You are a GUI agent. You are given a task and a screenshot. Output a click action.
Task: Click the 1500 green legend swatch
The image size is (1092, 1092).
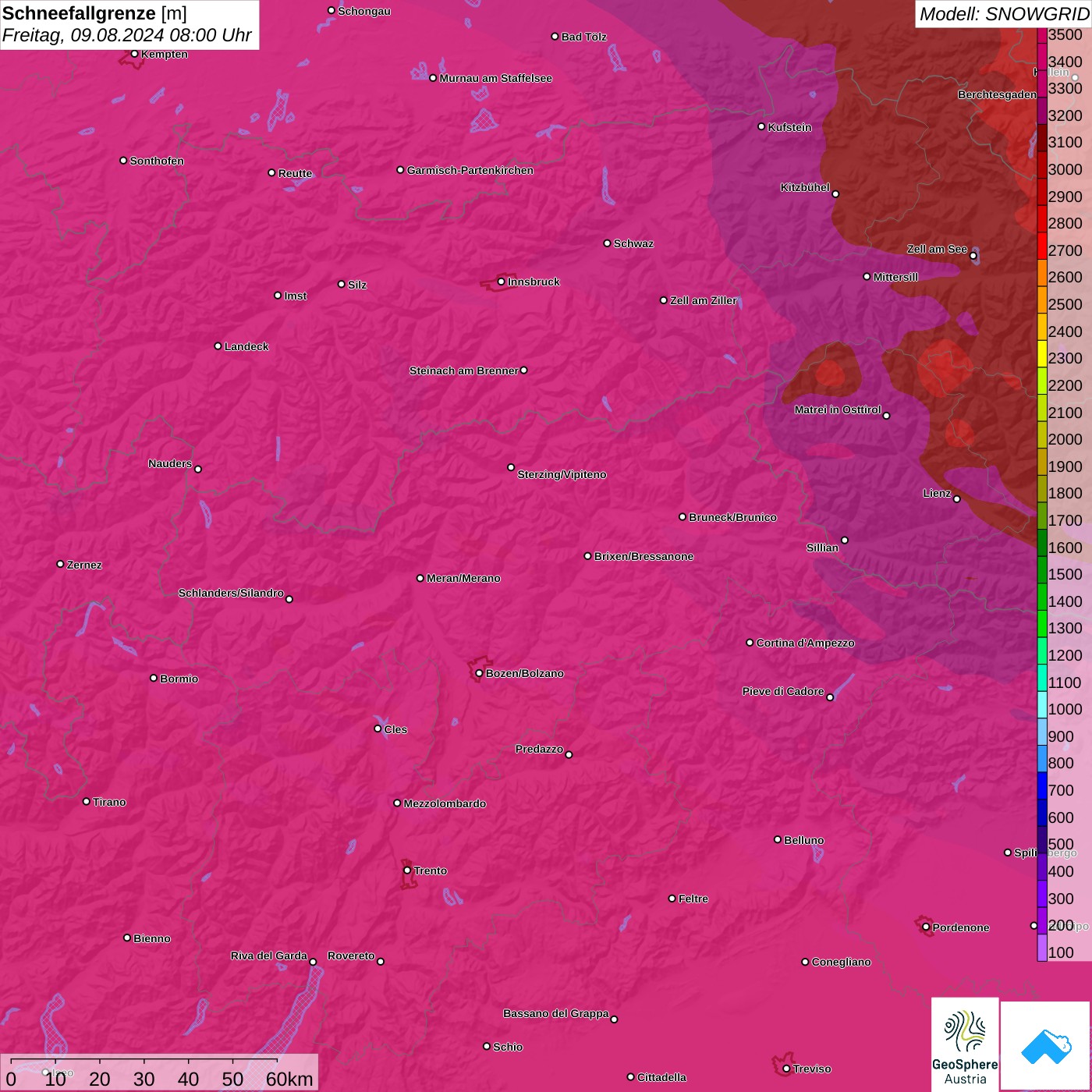point(1042,570)
